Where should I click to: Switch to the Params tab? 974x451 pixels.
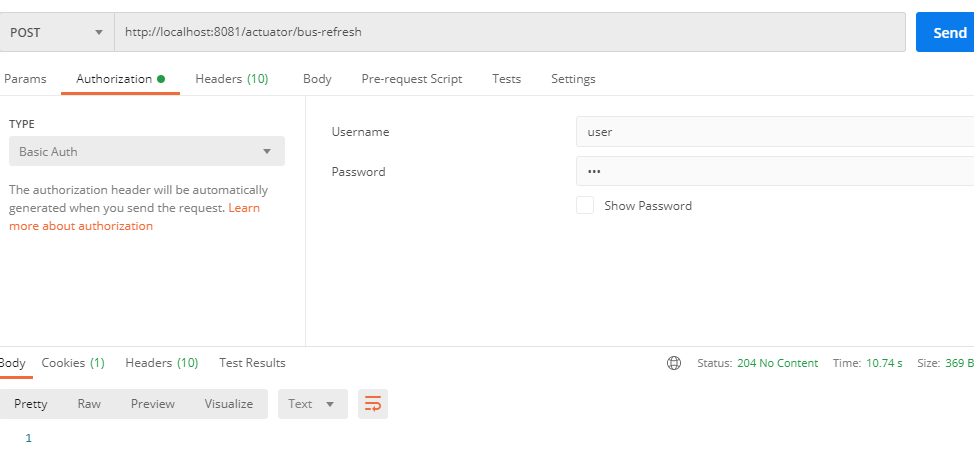tap(25, 79)
